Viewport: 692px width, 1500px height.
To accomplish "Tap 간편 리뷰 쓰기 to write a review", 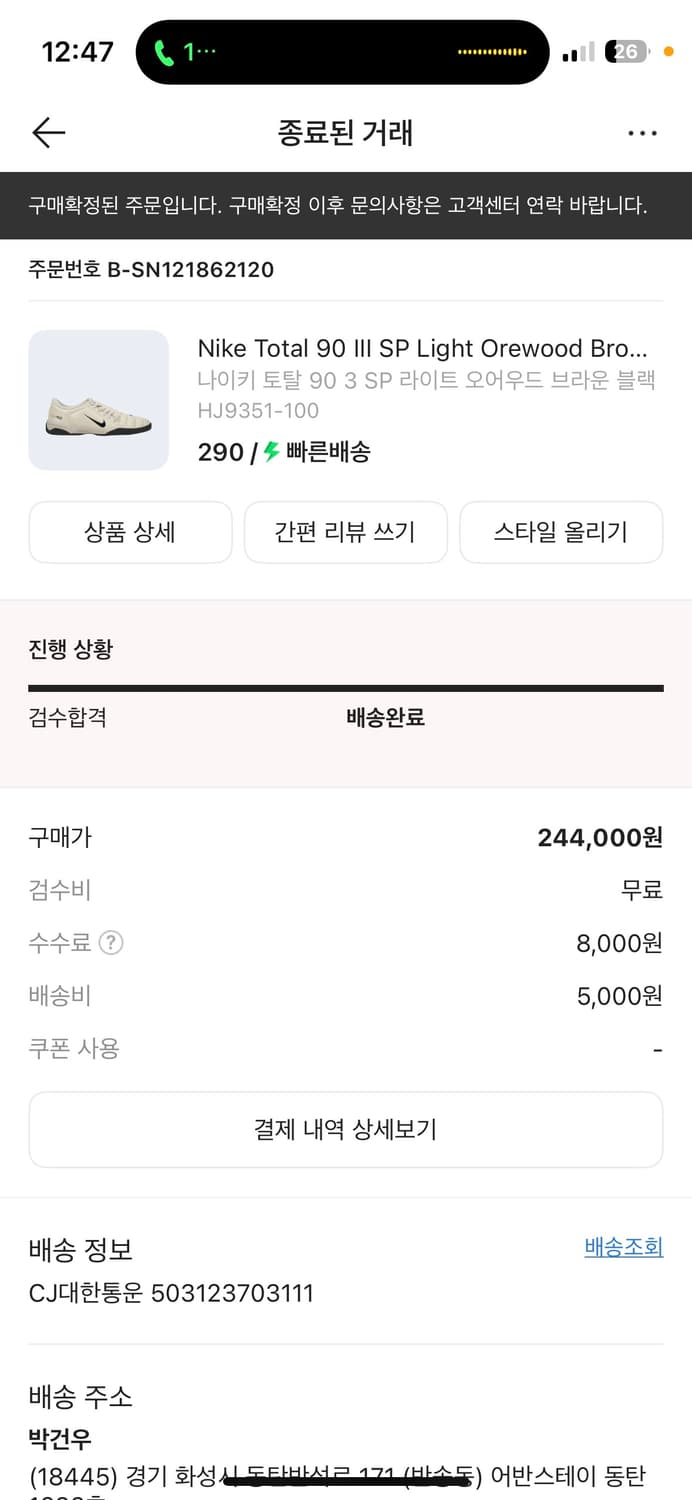I will click(x=345, y=532).
